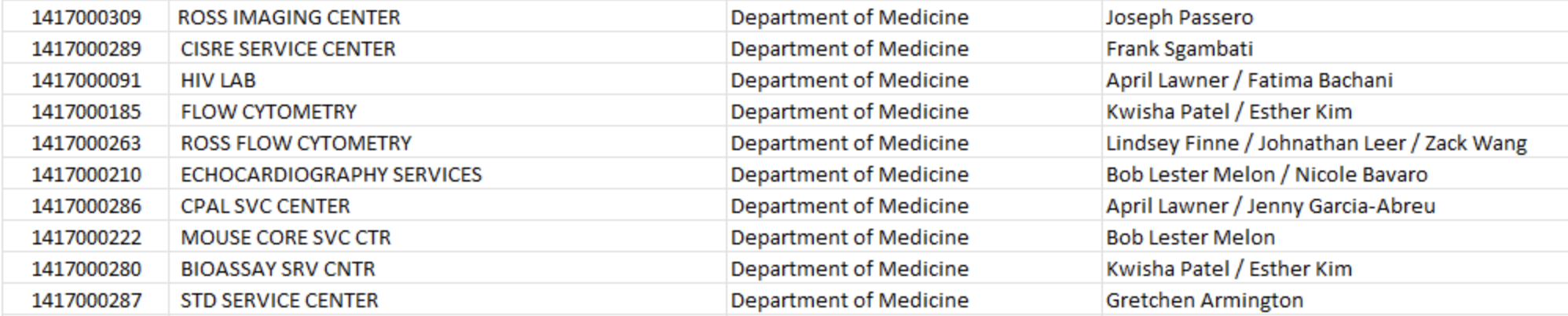Select the Gretchen Armington cell
Viewport: 1568px width, 316px height.
1204,300
